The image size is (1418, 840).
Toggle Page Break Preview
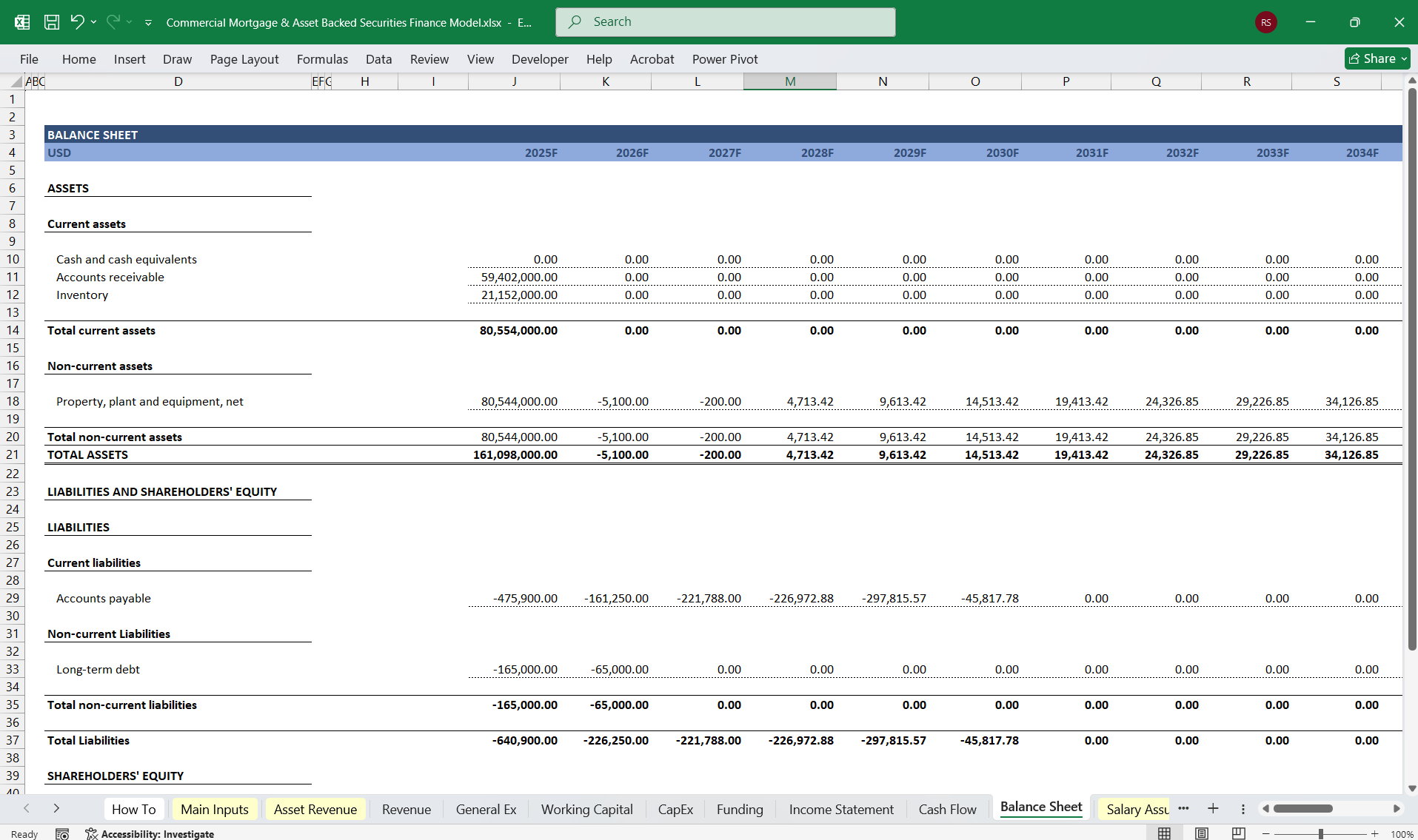(x=1238, y=833)
